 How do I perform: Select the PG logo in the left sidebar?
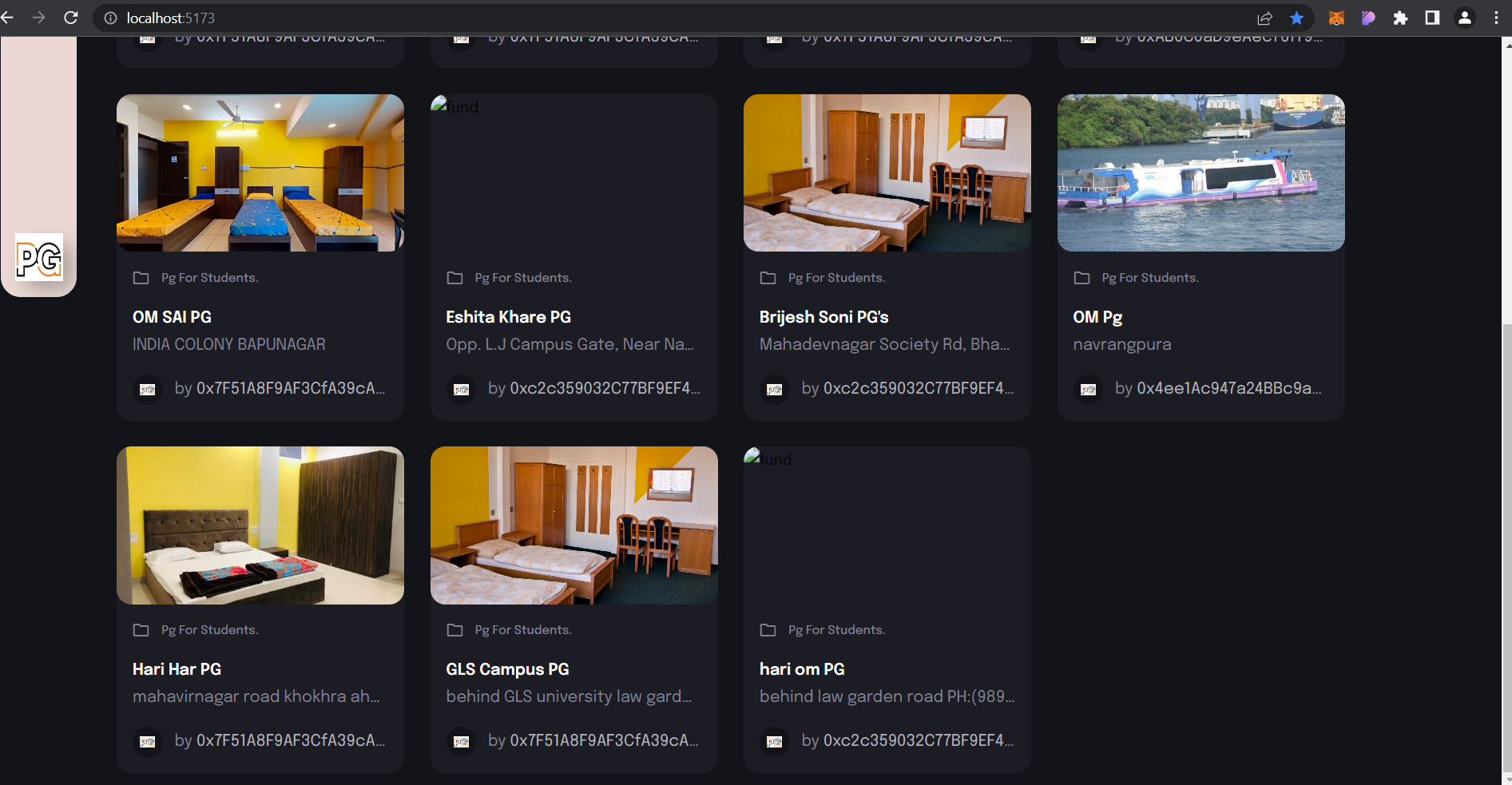38,258
